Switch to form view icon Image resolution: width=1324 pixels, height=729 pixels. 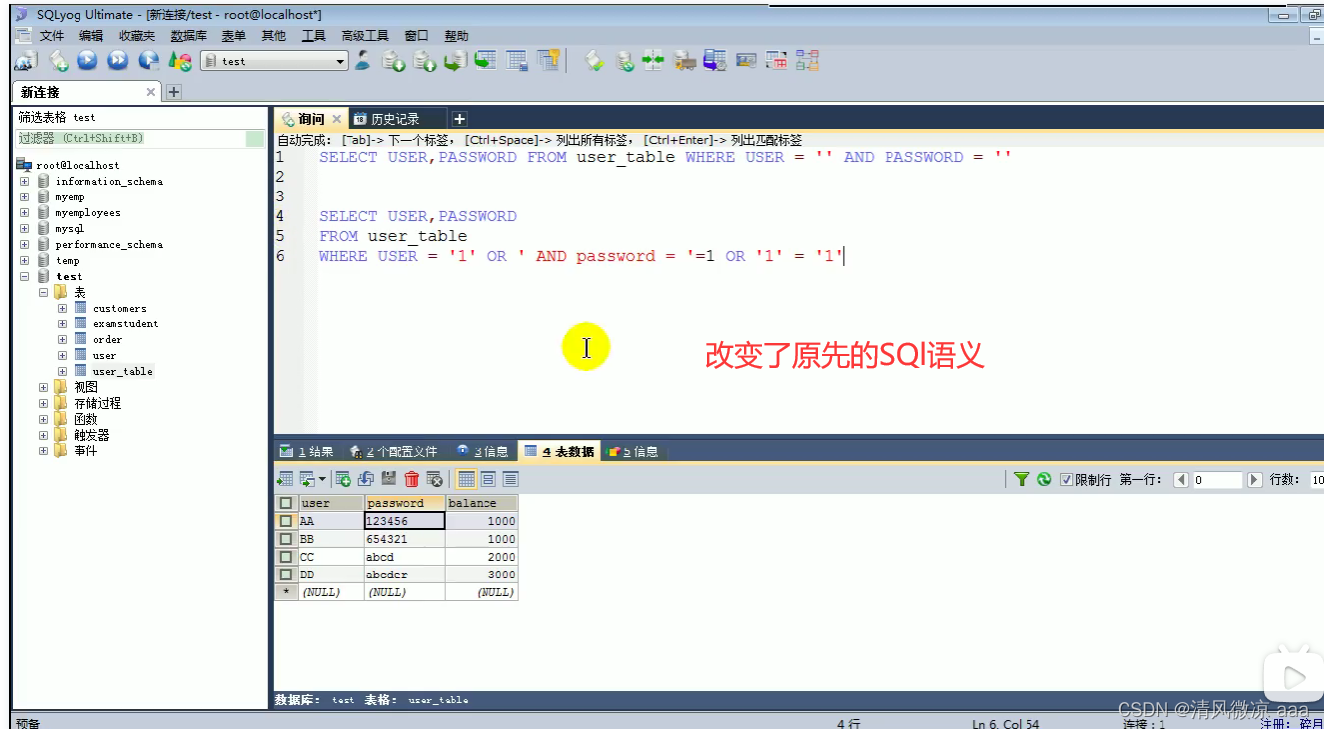[x=488, y=479]
